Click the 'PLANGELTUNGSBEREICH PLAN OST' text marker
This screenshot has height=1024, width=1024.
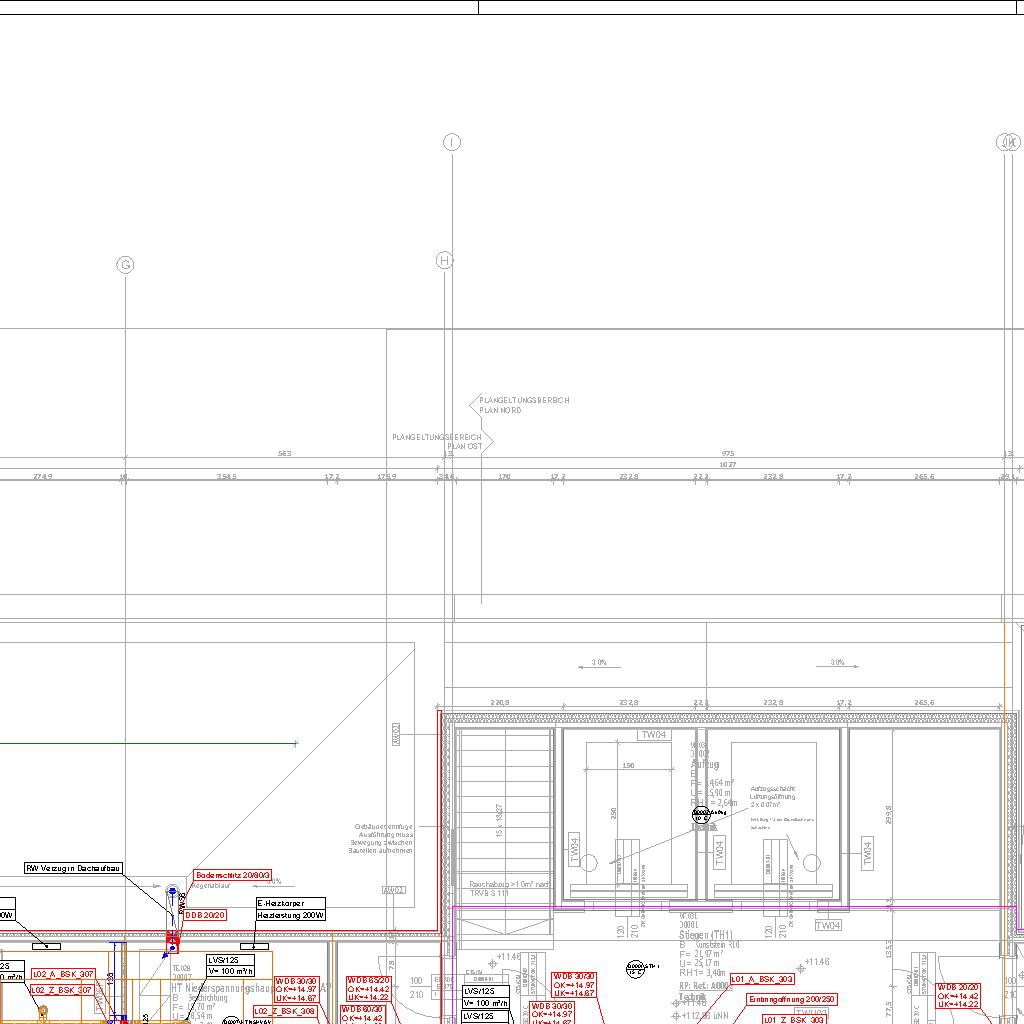click(437, 441)
